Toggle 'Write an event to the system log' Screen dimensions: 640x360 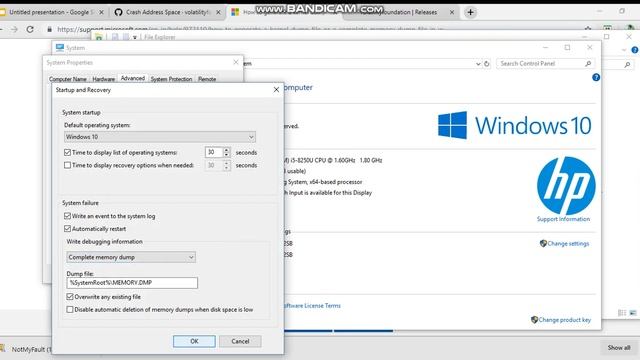point(67,216)
